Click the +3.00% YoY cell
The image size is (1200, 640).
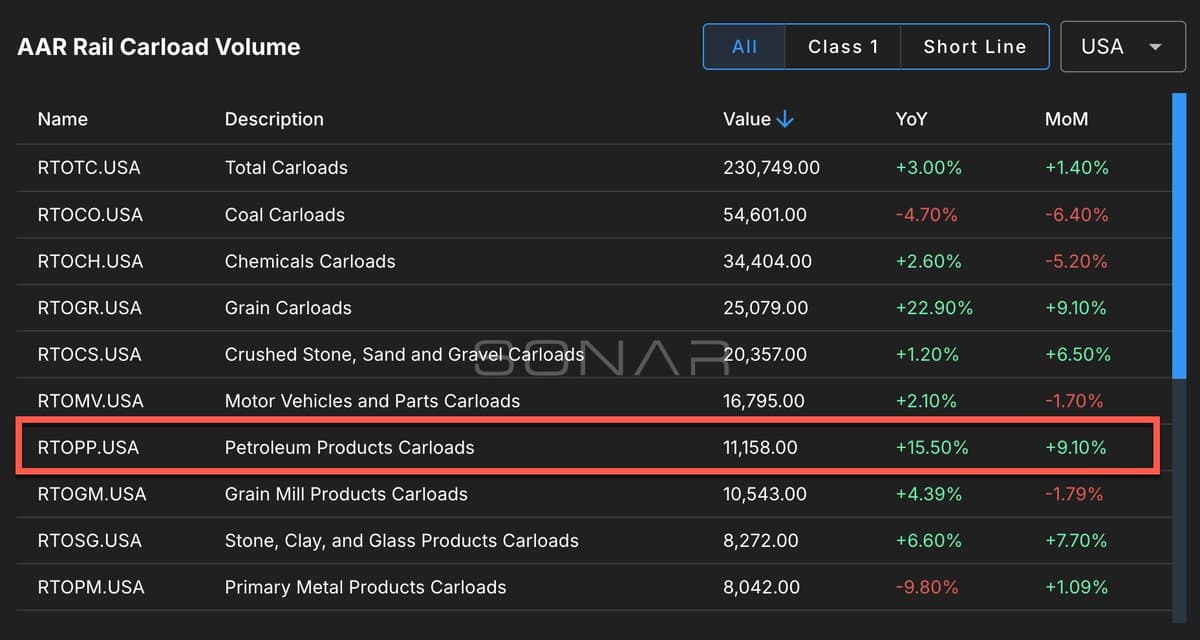point(929,168)
